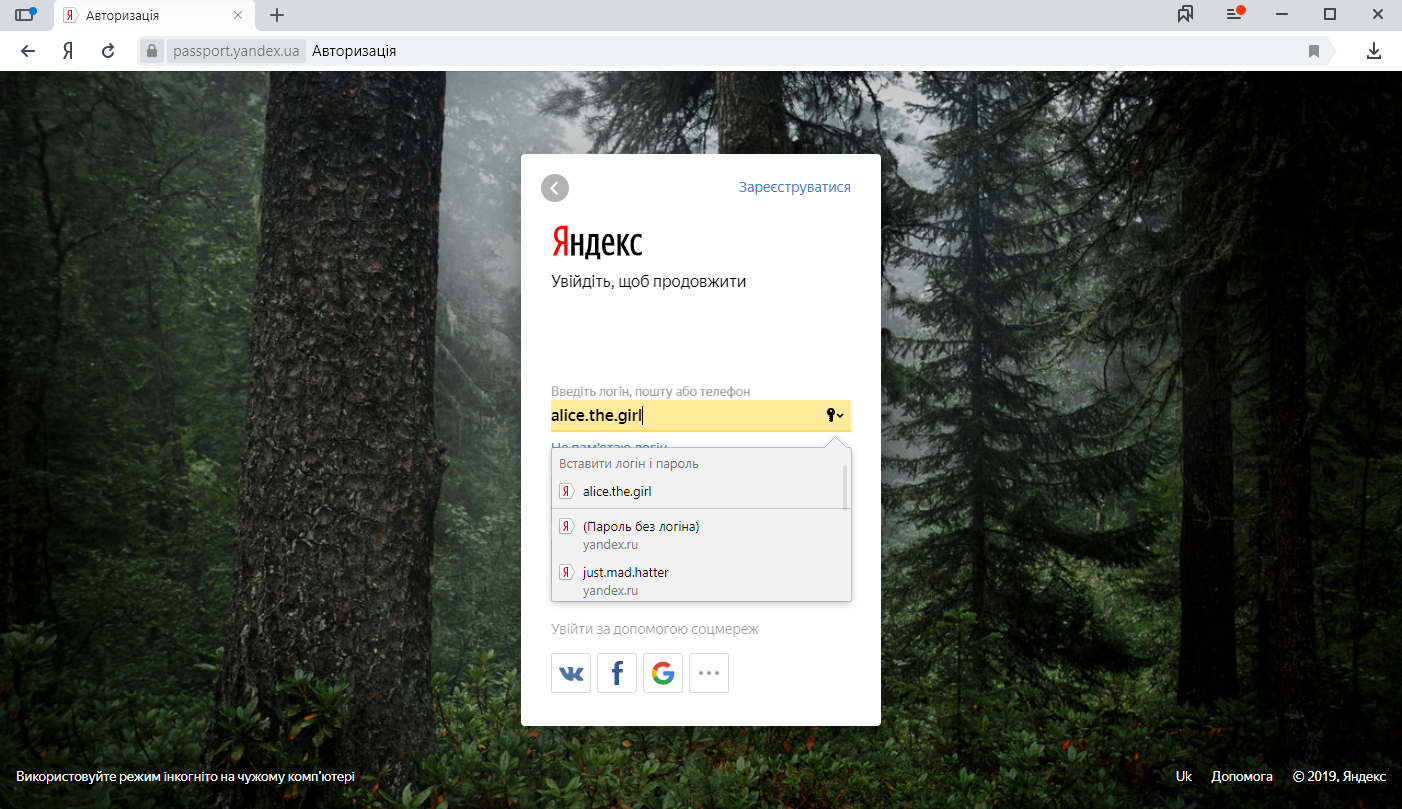The image size is (1402, 809).
Task: Select the just.mad.hatter saved login
Action: point(701,581)
